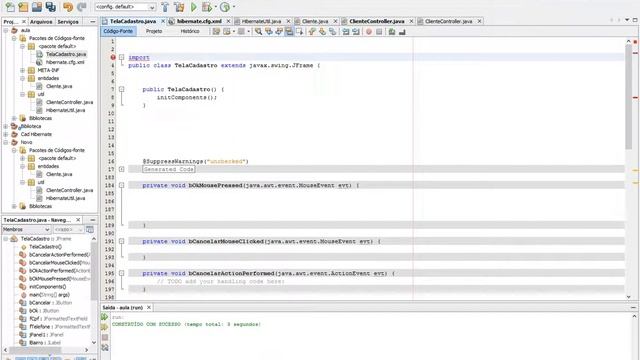The image size is (640, 360).
Task: Select TelaCadastro.java in aula project tree
Action: coord(66,54)
